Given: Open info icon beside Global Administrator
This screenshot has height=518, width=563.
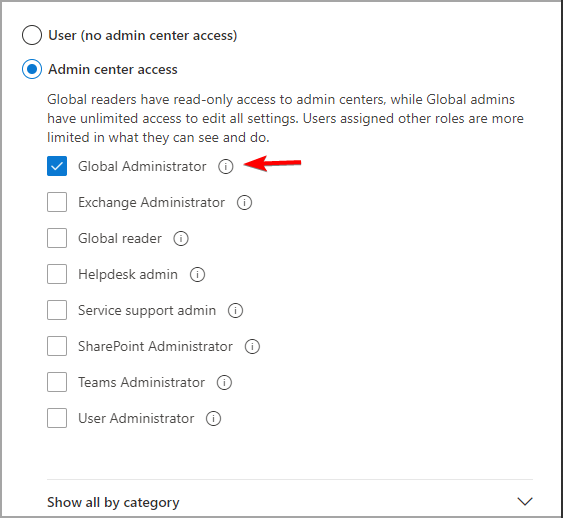Looking at the screenshot, I should 225,167.
